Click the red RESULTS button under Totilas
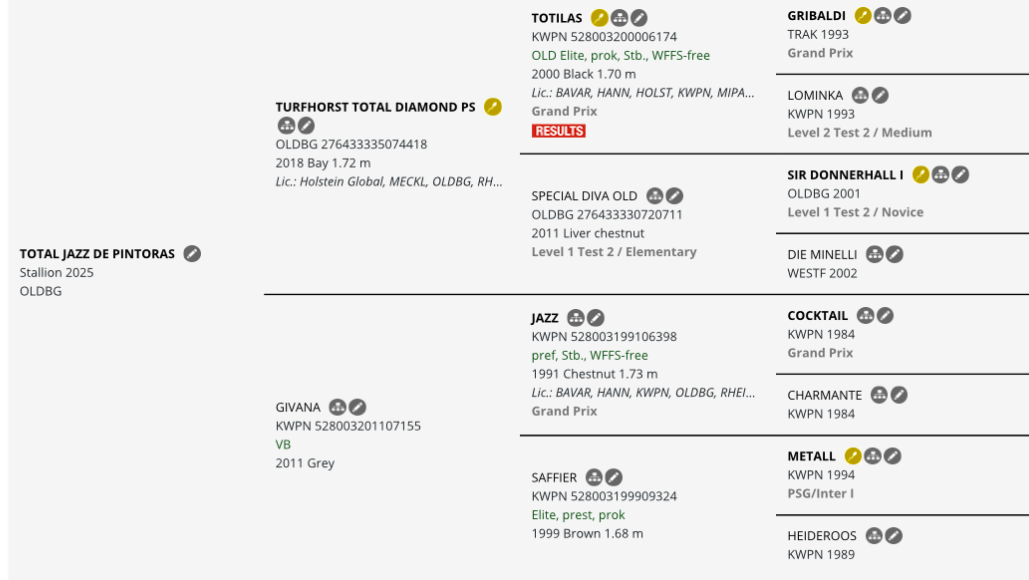Viewport: 1029px width, 580px height. click(558, 131)
